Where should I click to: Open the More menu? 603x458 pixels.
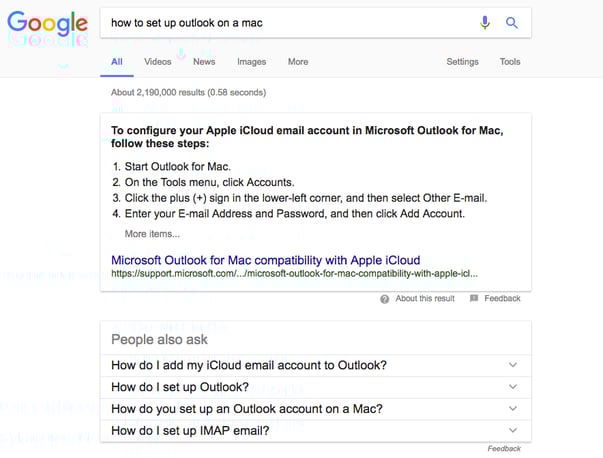(x=298, y=62)
